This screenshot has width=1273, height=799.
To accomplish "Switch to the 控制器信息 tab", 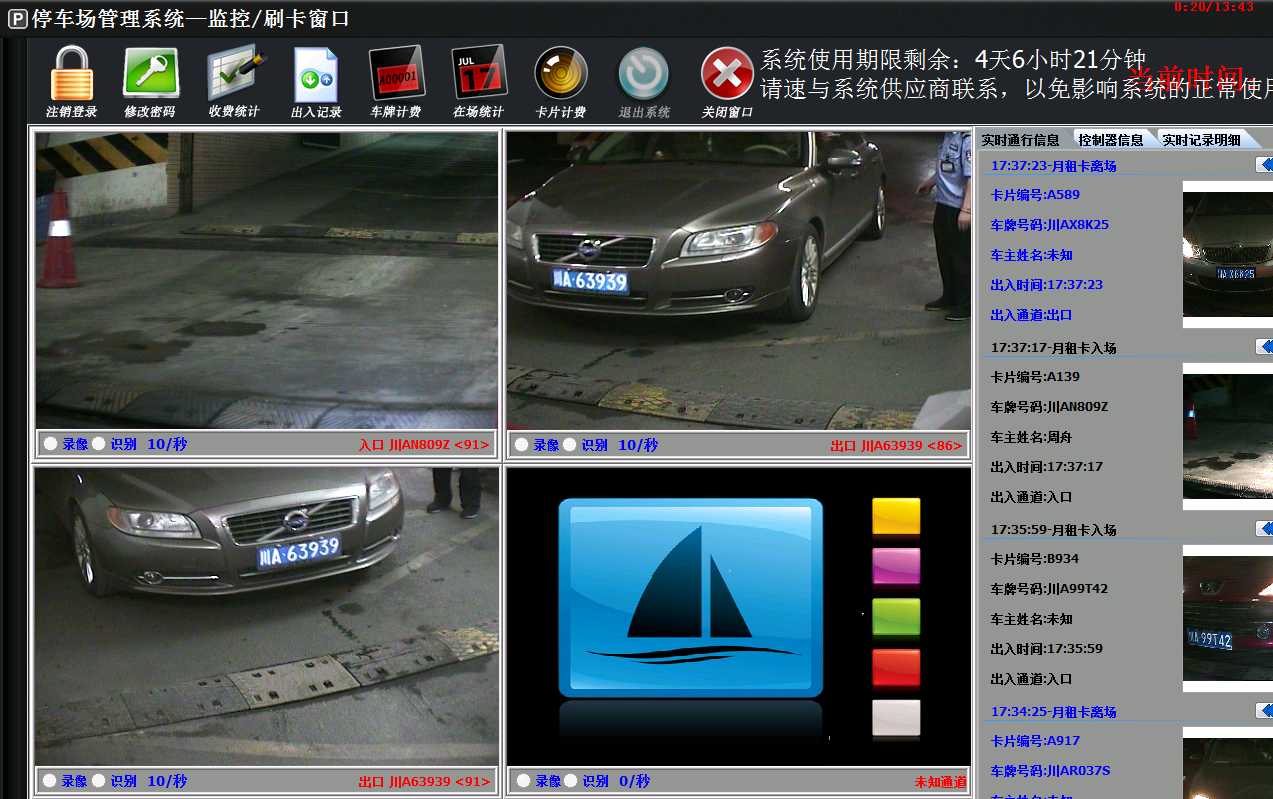I will (x=1113, y=138).
